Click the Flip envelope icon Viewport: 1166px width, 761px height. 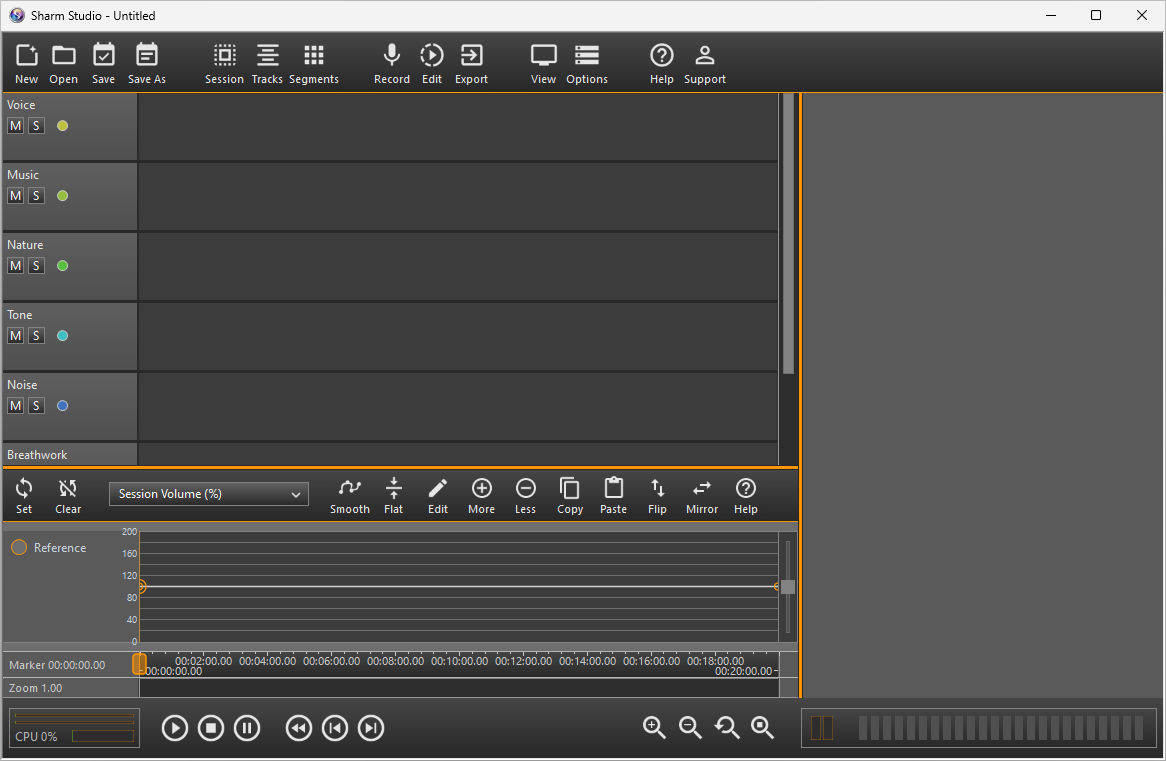(657, 489)
